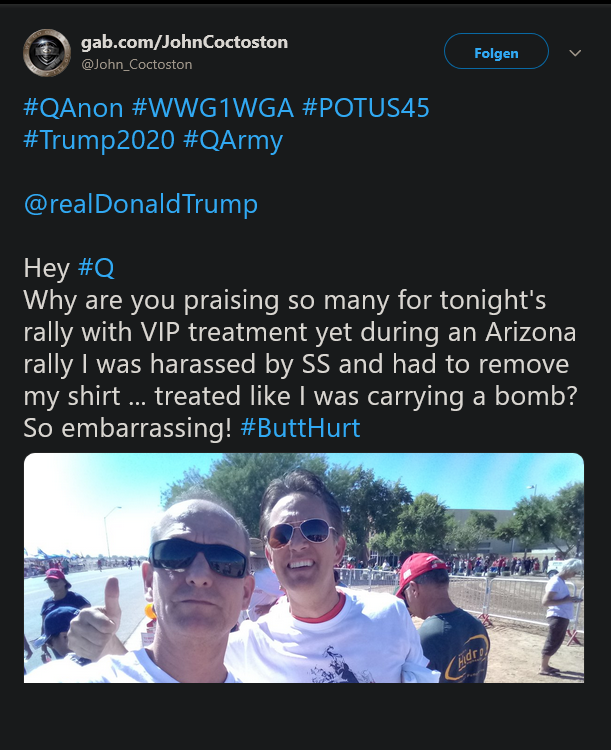The width and height of the screenshot is (611, 750).
Task: Open the #QAnon hashtag
Action: 73,108
